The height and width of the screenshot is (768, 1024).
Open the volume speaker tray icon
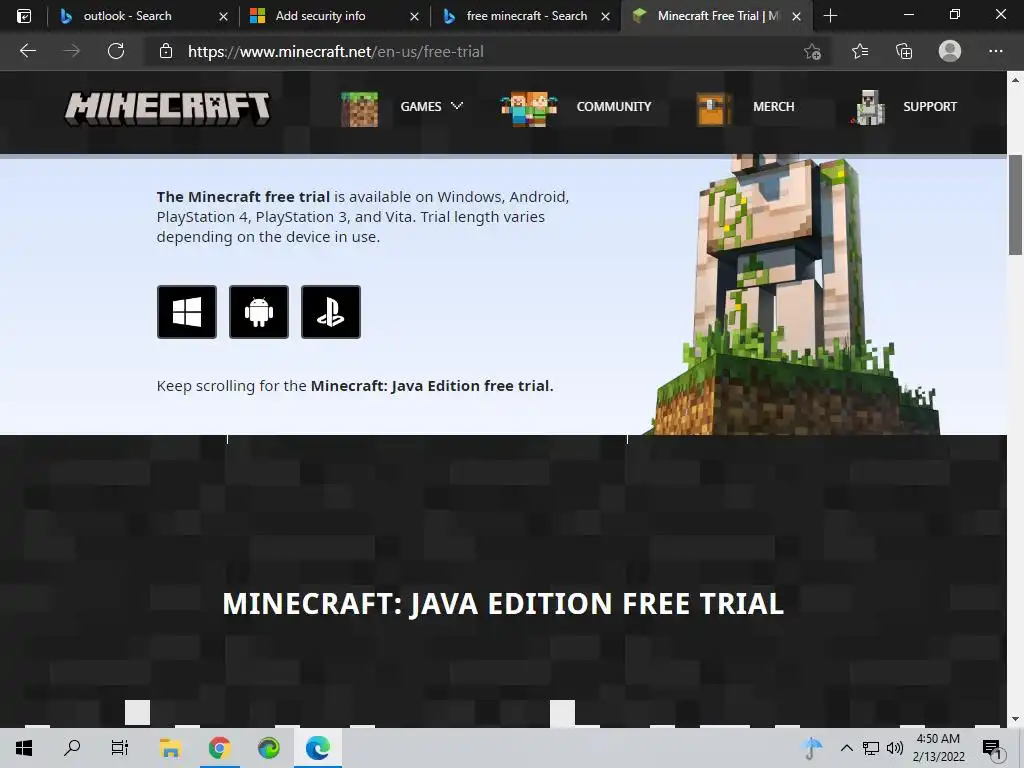click(x=895, y=748)
